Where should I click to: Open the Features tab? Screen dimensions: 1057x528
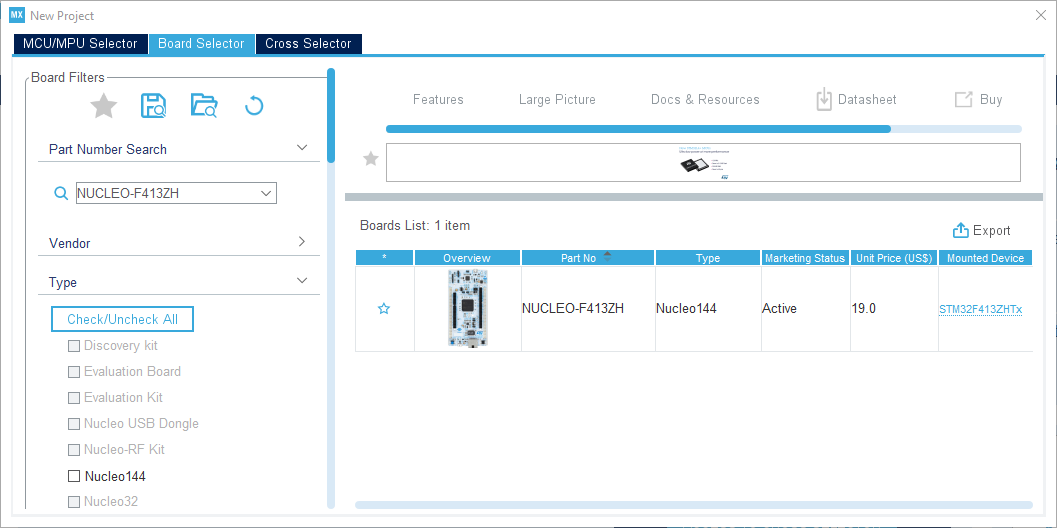(438, 100)
